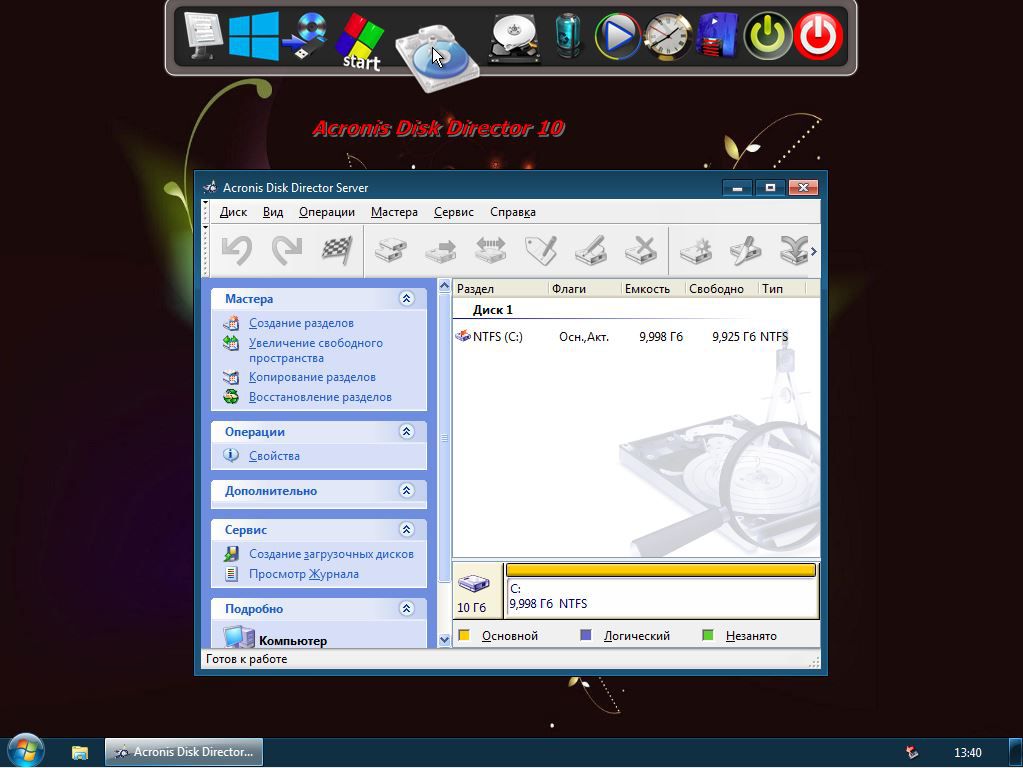Open the Вид menu

pos(273,212)
